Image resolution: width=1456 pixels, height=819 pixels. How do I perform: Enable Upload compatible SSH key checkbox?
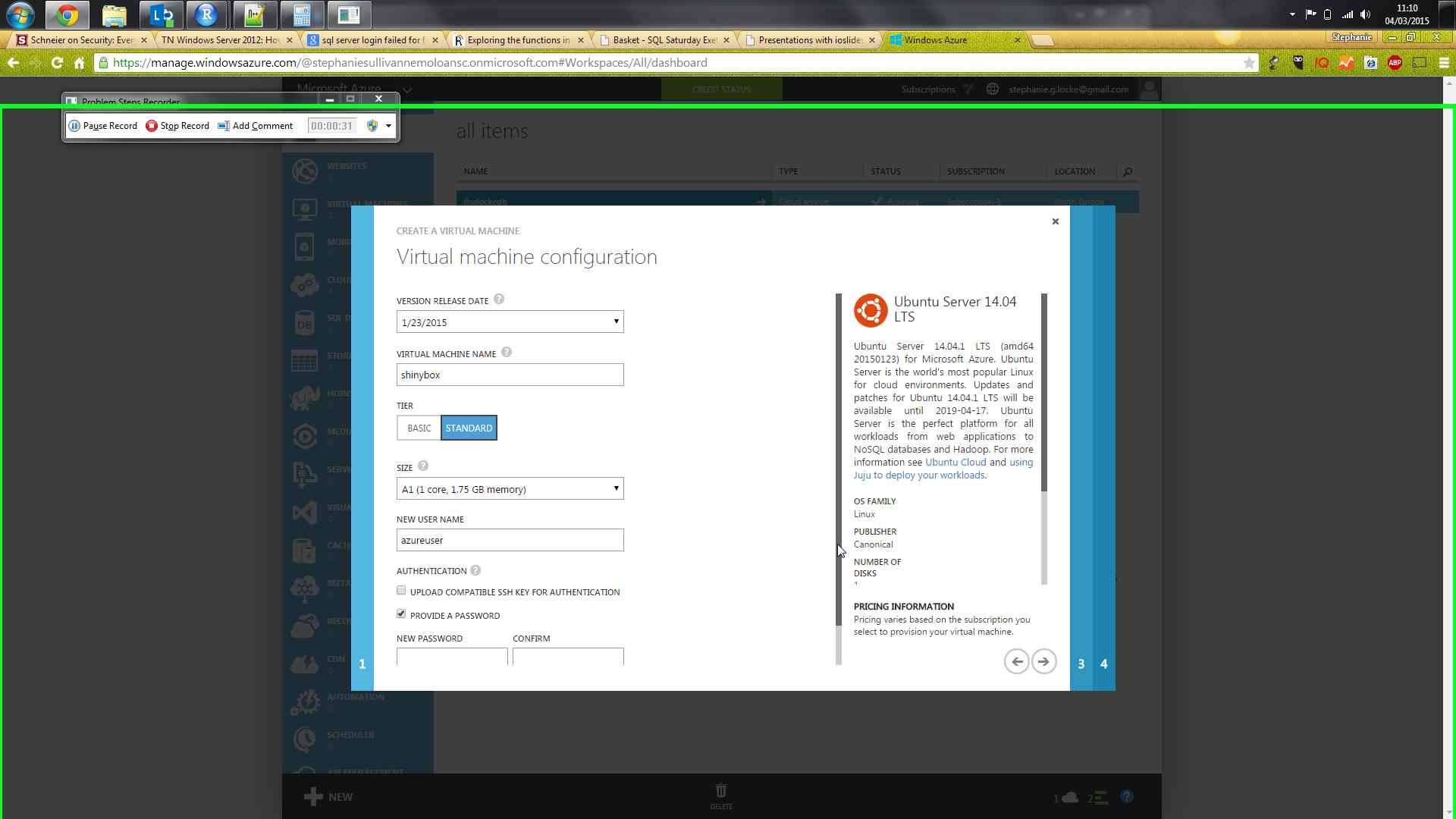tap(401, 591)
